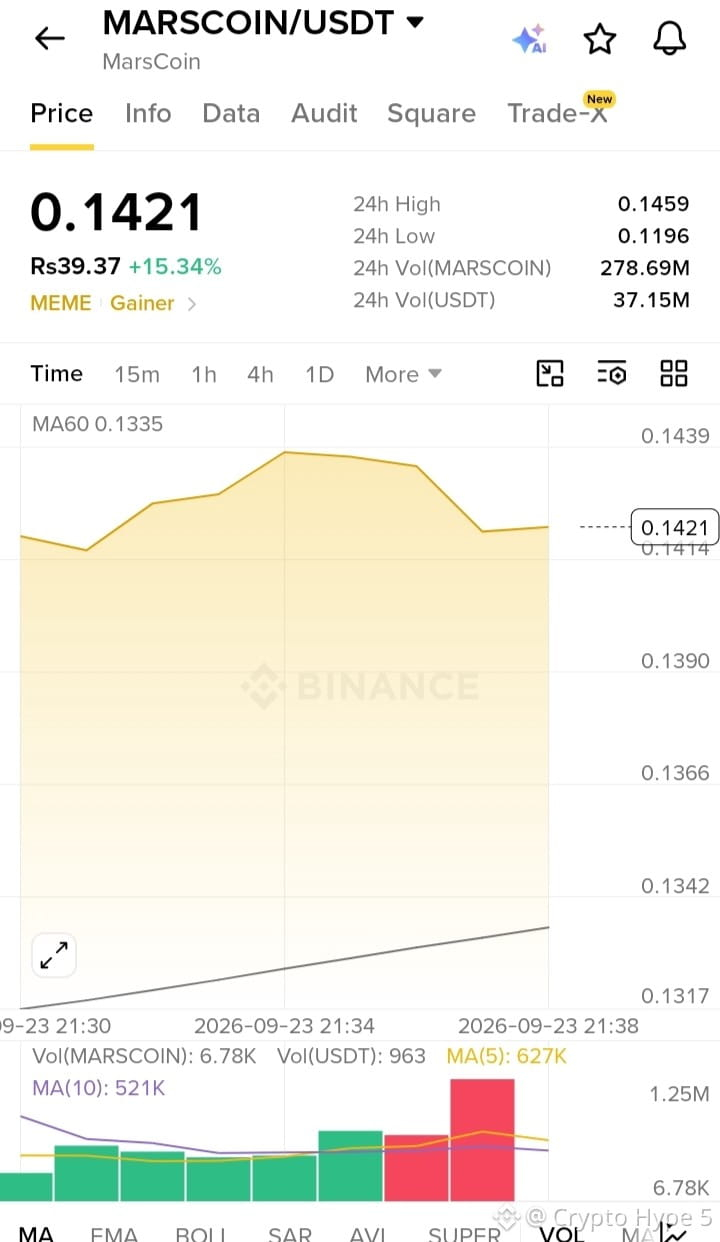Image resolution: width=720 pixels, height=1242 pixels.
Task: Select the 4h timeframe
Action: point(260,374)
